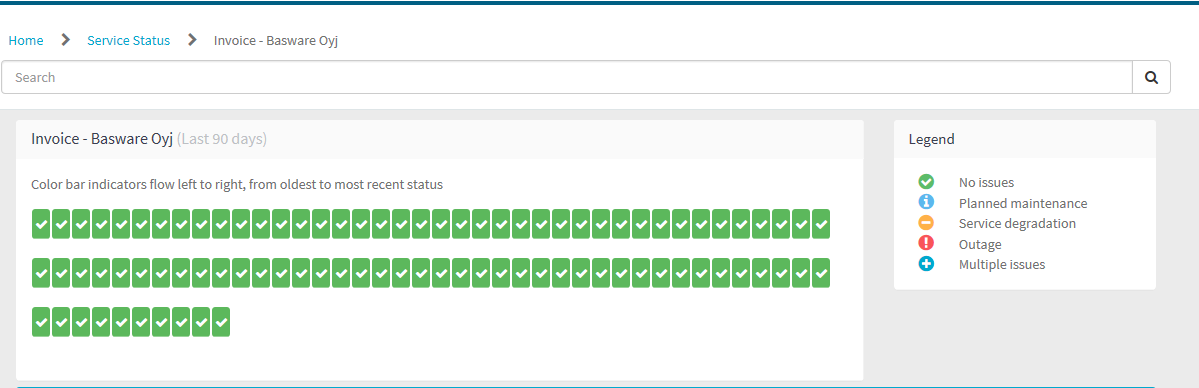The image size is (1199, 388).
Task: Click the Multiple issues legend label
Action: tap(1002, 265)
